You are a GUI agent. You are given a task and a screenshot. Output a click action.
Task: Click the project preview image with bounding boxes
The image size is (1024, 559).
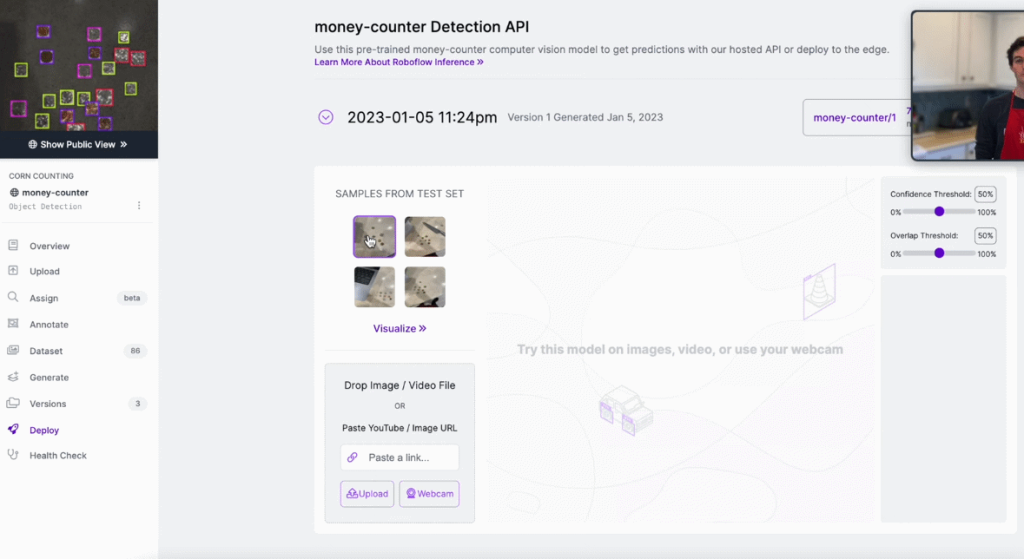(78, 65)
